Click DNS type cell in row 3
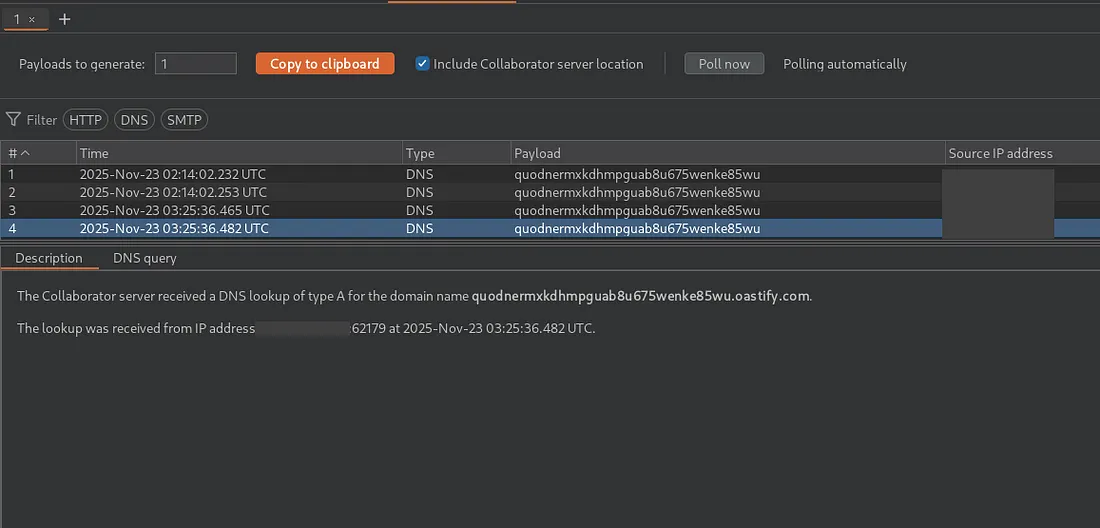Screen dimensions: 1100x528 click(457, 210)
